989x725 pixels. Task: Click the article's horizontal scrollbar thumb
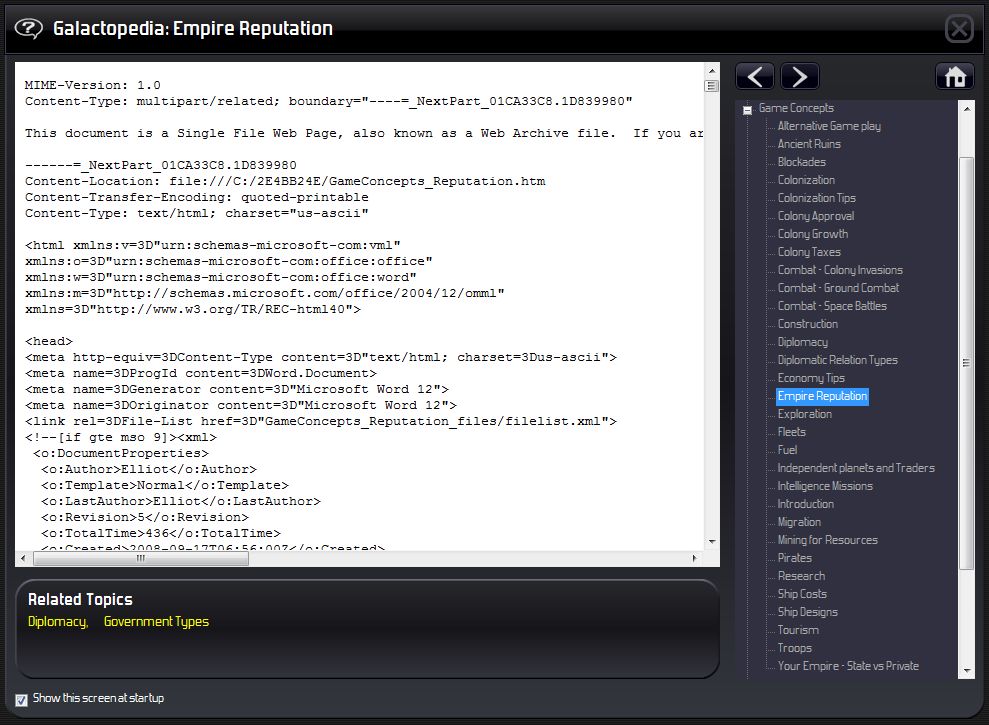[x=141, y=558]
